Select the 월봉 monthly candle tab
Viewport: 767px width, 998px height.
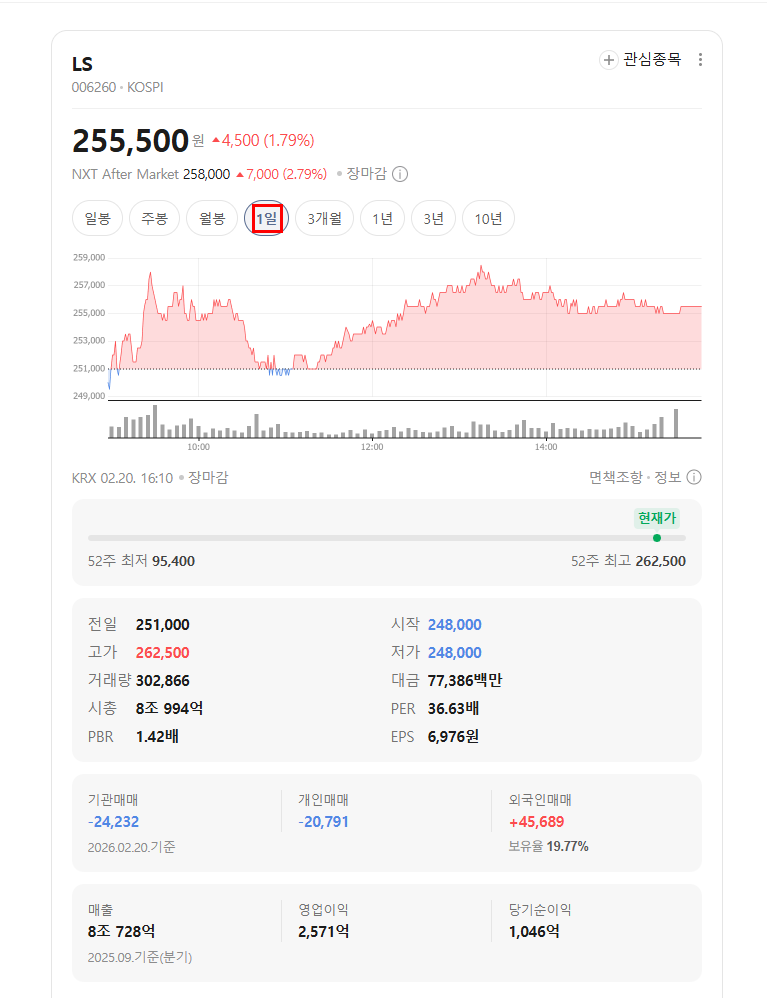coord(212,218)
